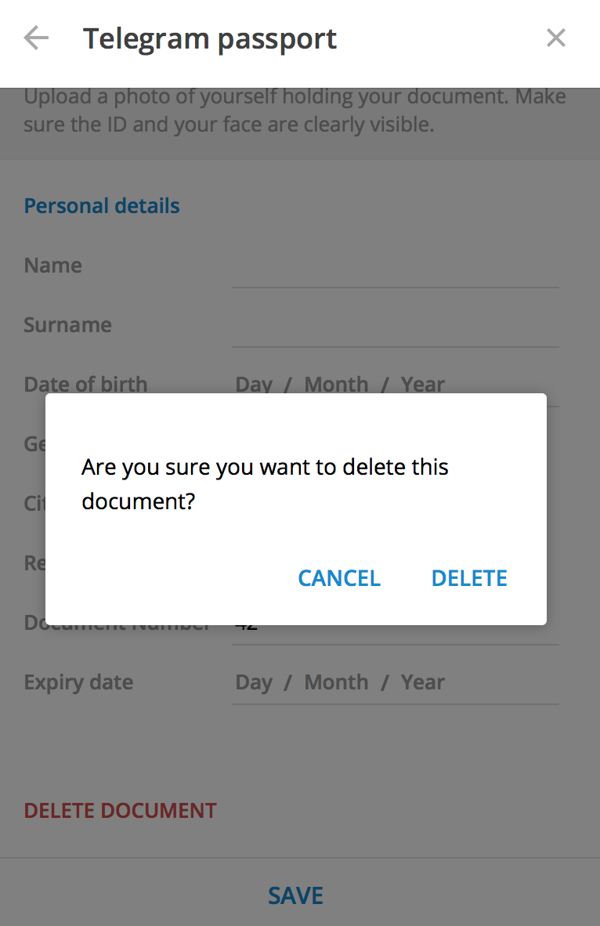
Task: Click the back arrow icon
Action: pos(36,39)
